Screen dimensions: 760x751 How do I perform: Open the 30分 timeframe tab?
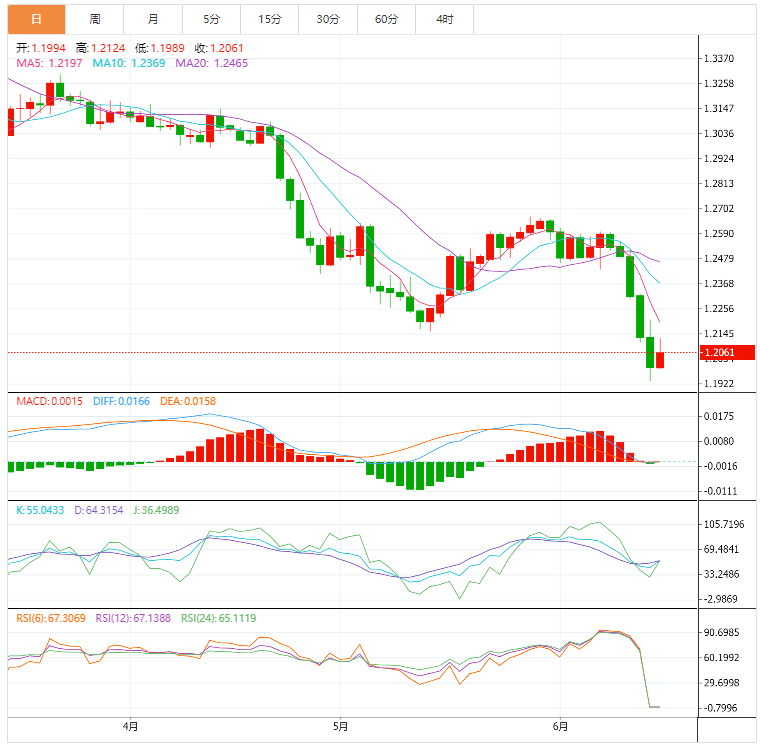click(x=328, y=19)
